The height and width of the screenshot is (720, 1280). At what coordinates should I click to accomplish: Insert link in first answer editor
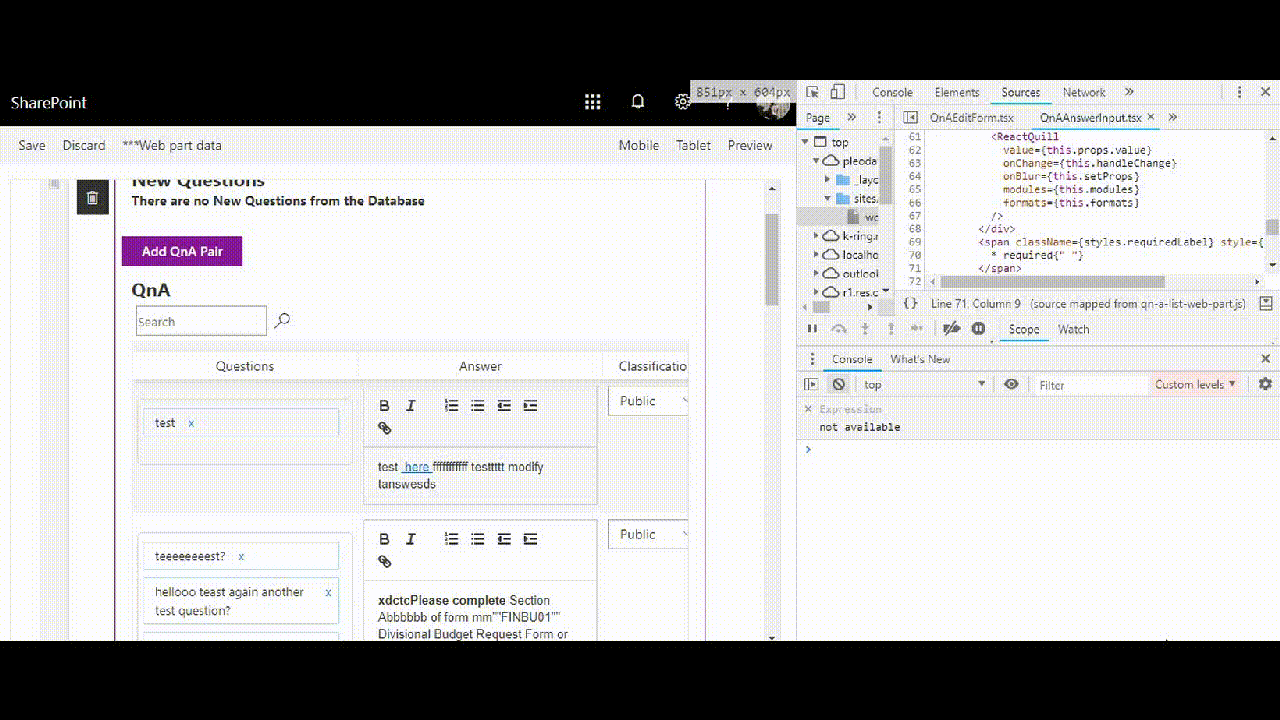point(384,428)
